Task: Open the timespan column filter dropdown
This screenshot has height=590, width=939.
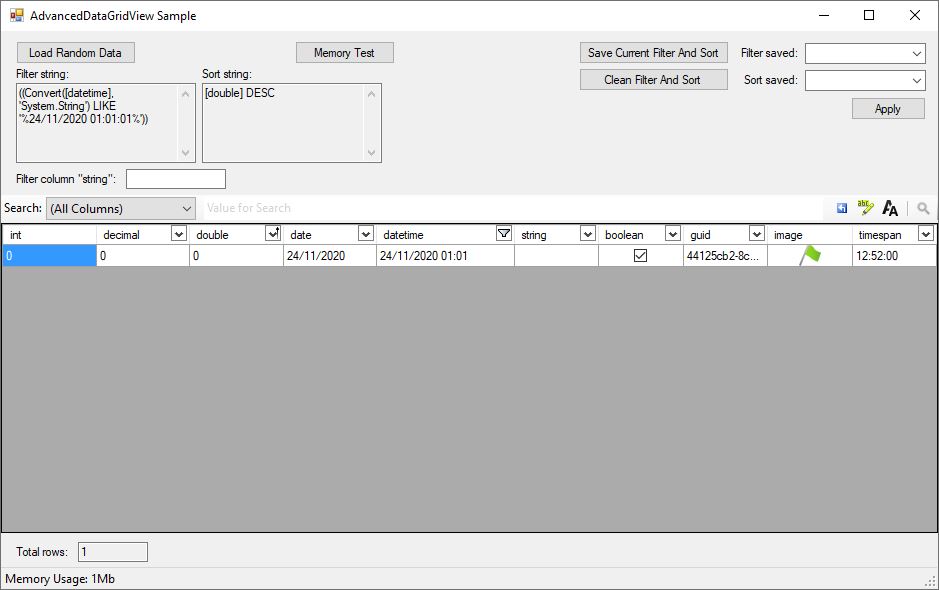Action: coord(924,233)
